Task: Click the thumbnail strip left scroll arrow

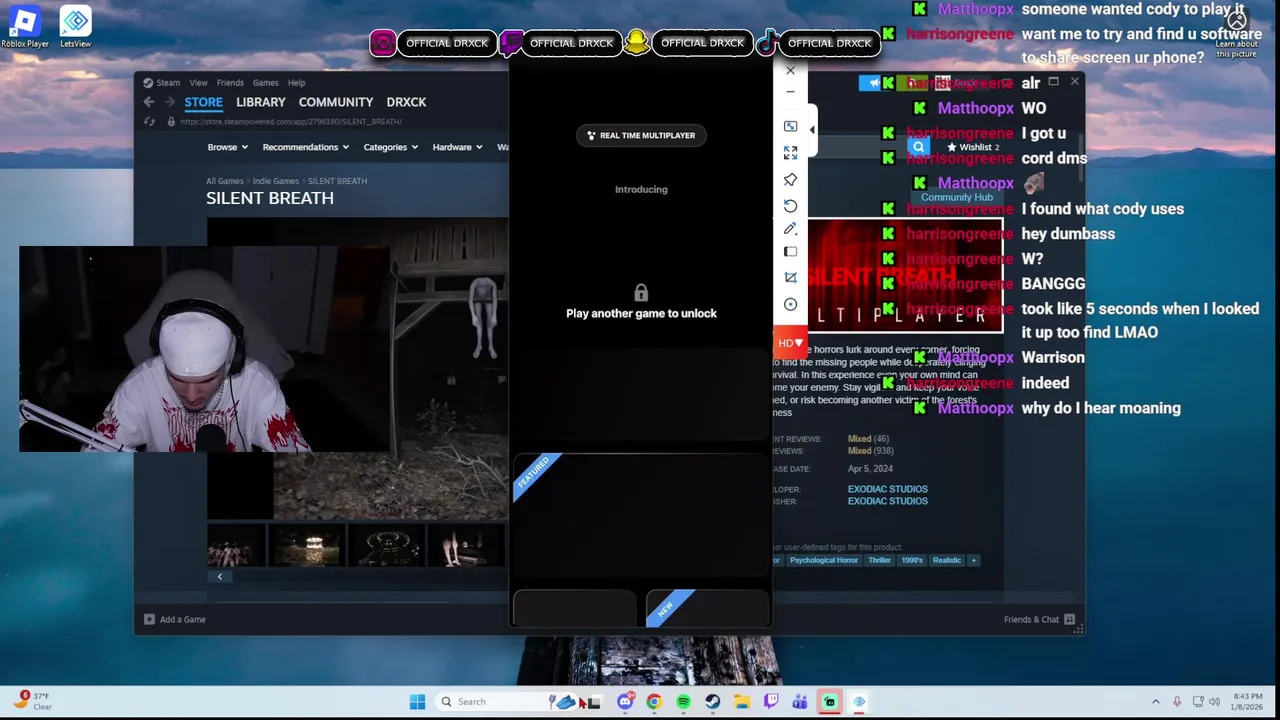Action: click(x=220, y=576)
